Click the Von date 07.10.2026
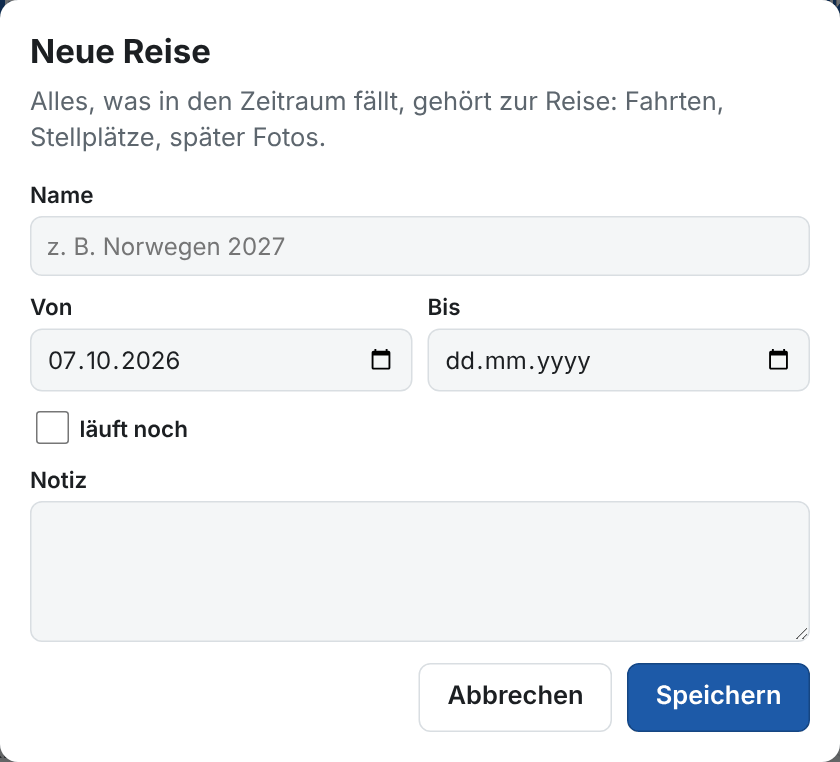The height and width of the screenshot is (762, 840). tap(114, 360)
